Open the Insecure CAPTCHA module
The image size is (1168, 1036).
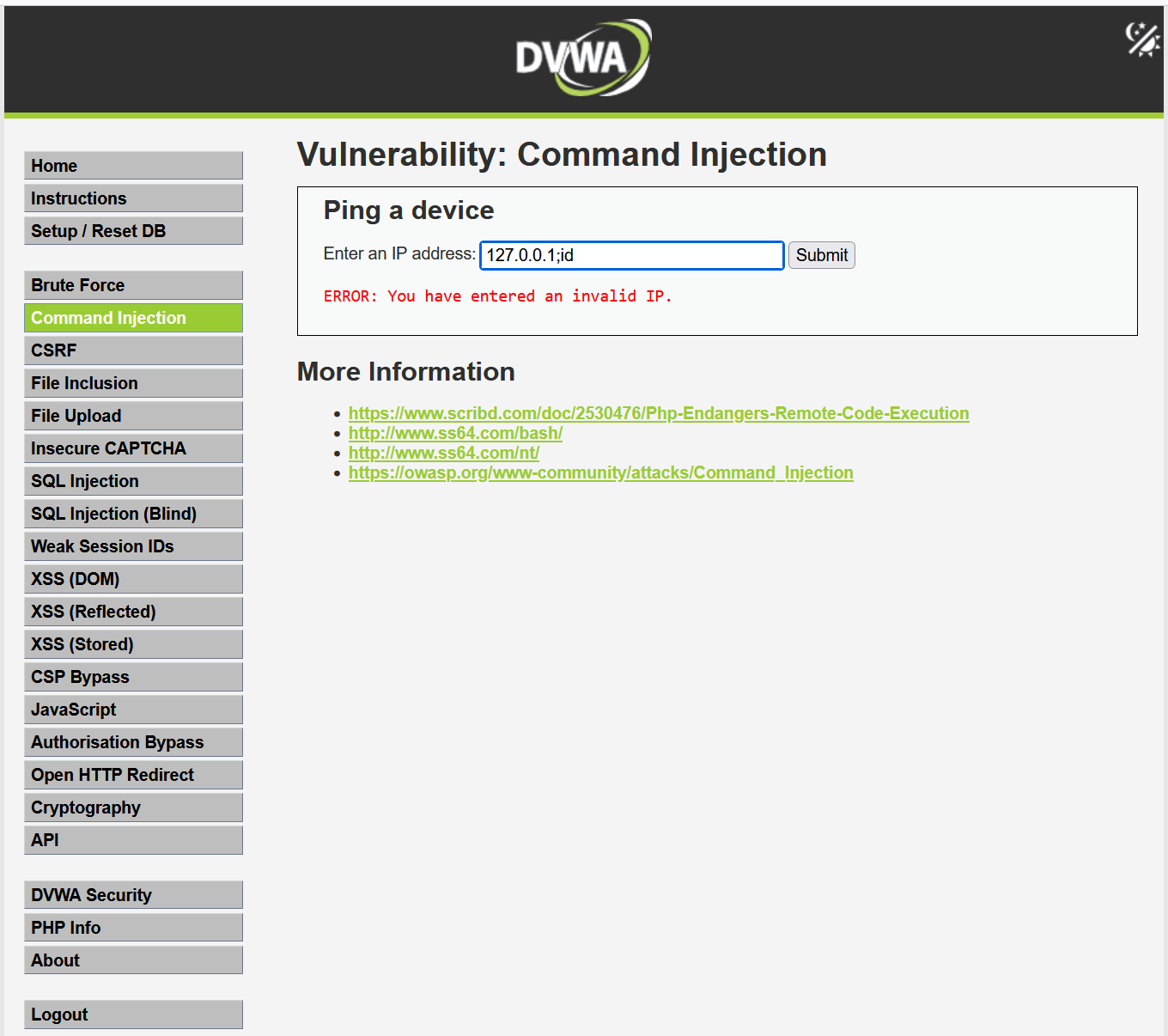coord(133,448)
